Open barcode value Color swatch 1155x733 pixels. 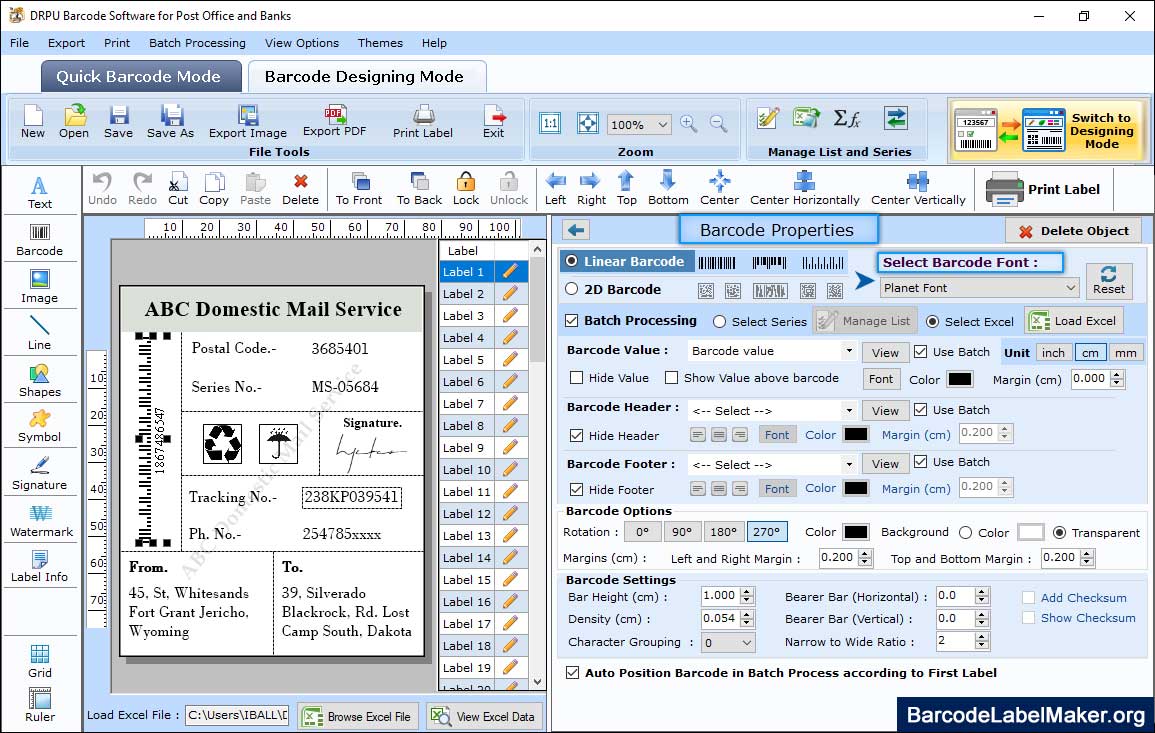click(x=960, y=379)
